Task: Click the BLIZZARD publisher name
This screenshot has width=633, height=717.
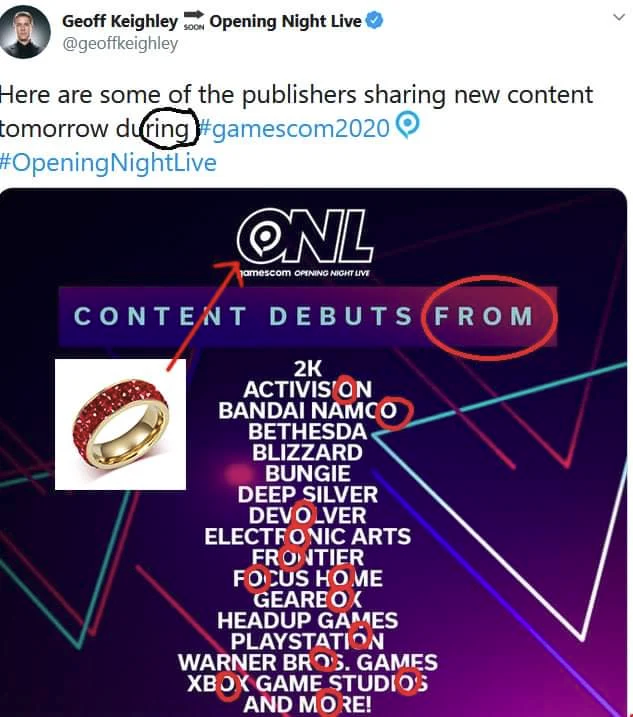Action: pyautogui.click(x=308, y=452)
